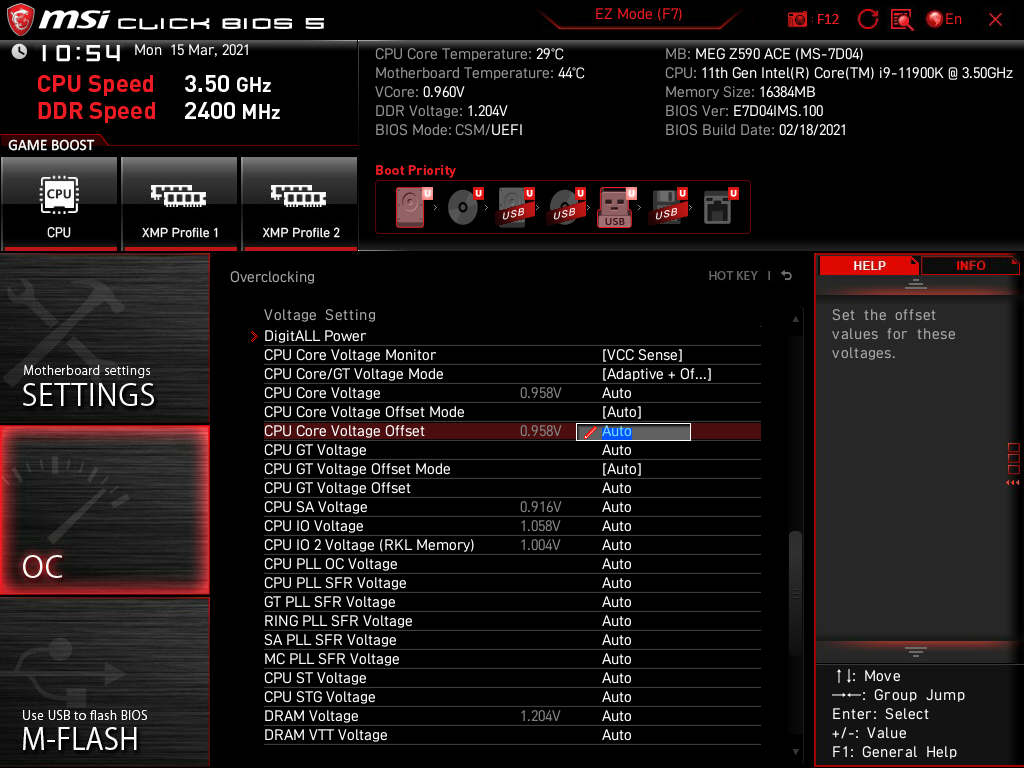Select the GT PLL SFR Voltage row
Image resolution: width=1024 pixels, height=768 pixels.
[x=512, y=601]
